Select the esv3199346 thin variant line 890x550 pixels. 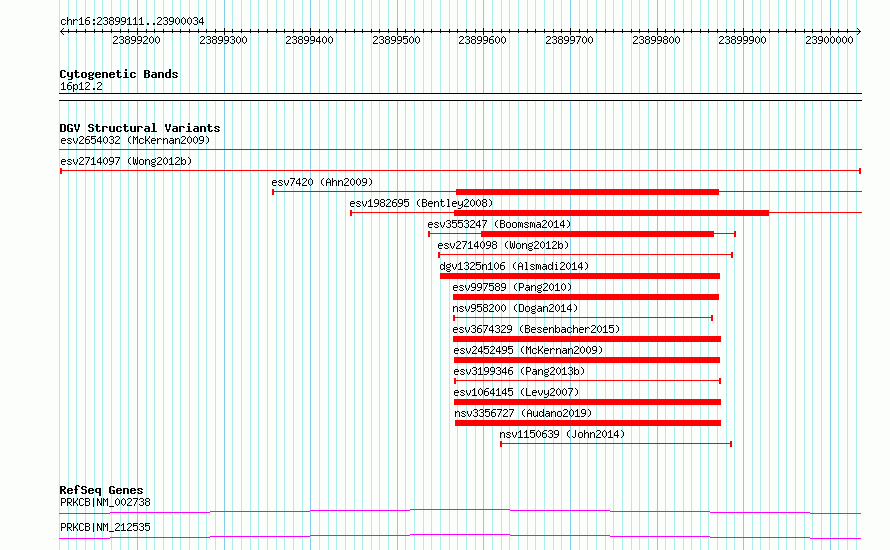tap(587, 381)
